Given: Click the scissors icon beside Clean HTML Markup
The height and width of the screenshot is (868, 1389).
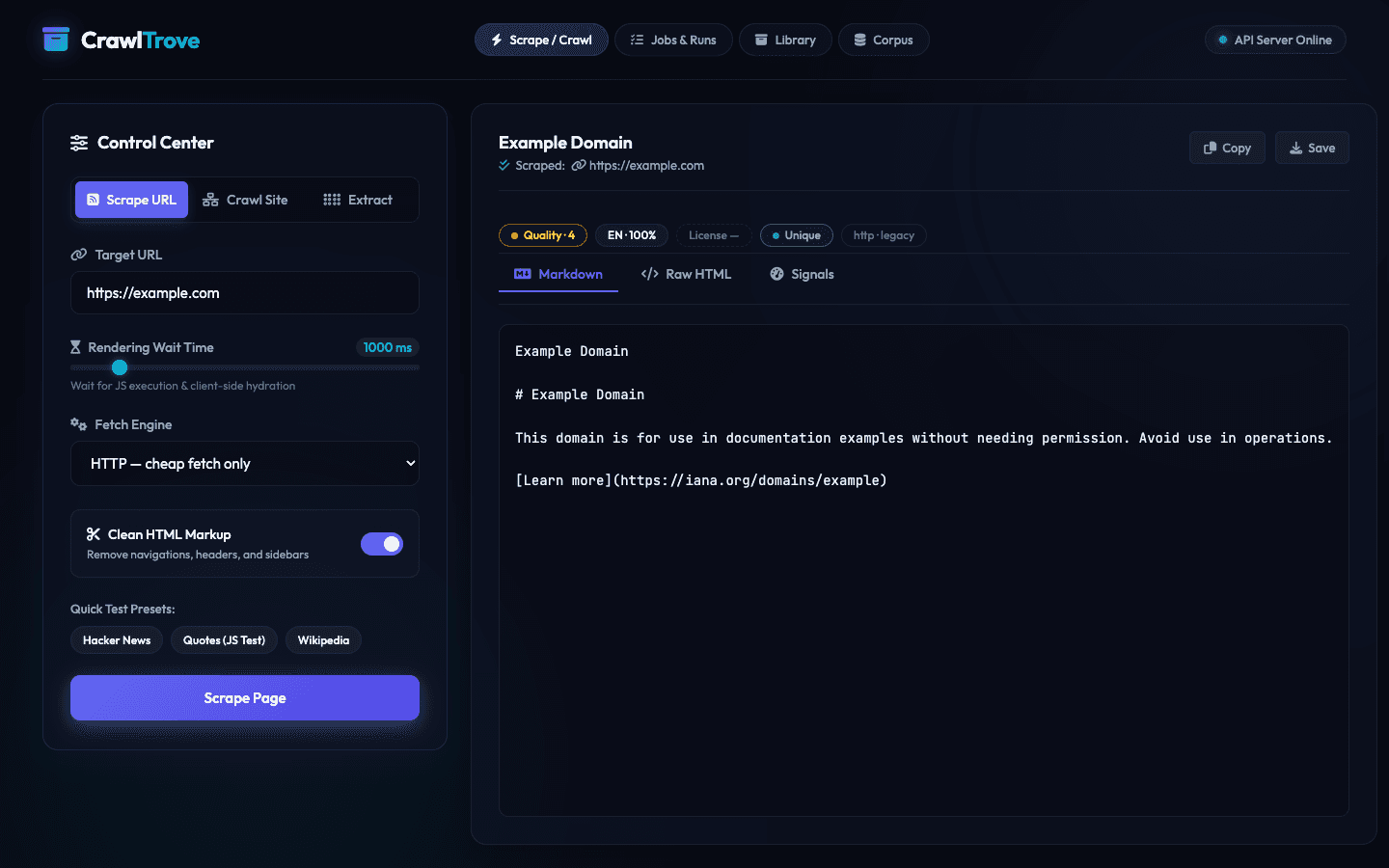Looking at the screenshot, I should point(94,534).
